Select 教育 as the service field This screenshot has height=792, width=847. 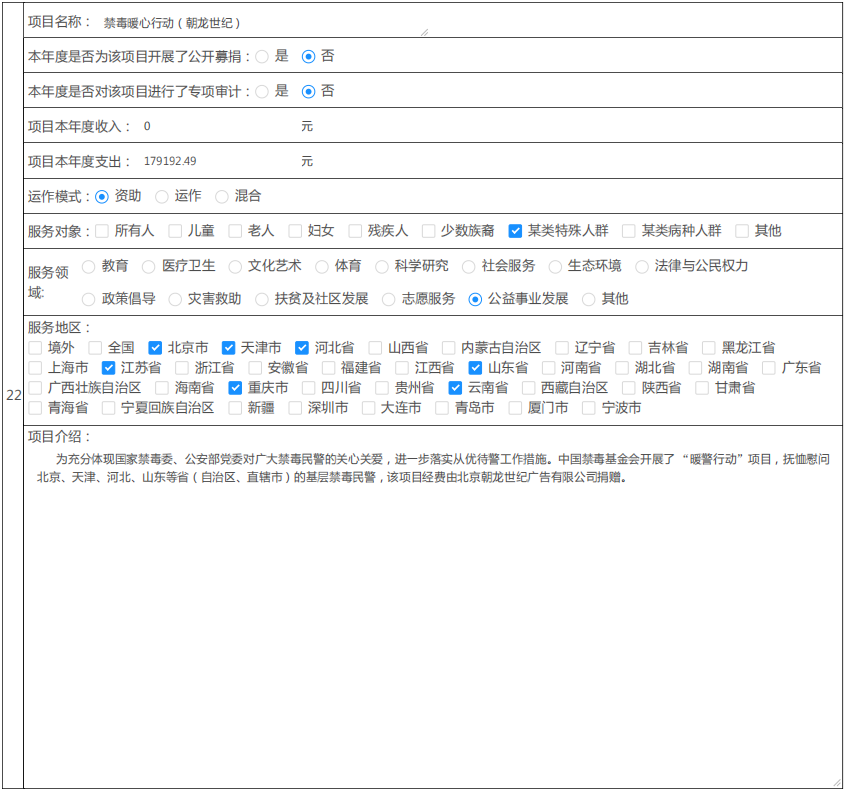click(89, 267)
